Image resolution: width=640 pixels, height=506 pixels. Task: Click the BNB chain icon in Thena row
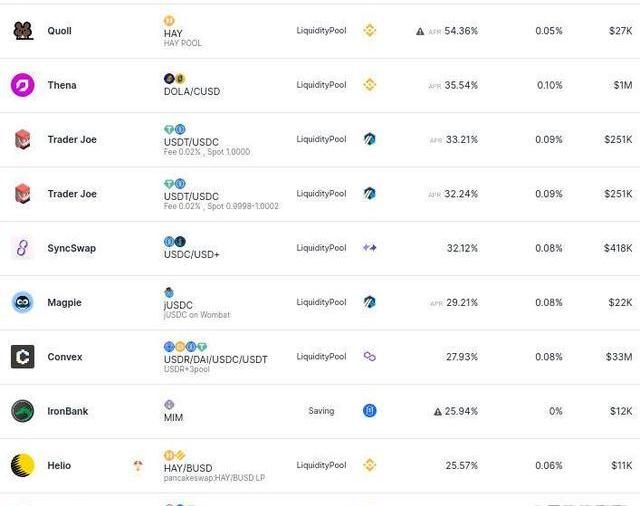click(369, 85)
